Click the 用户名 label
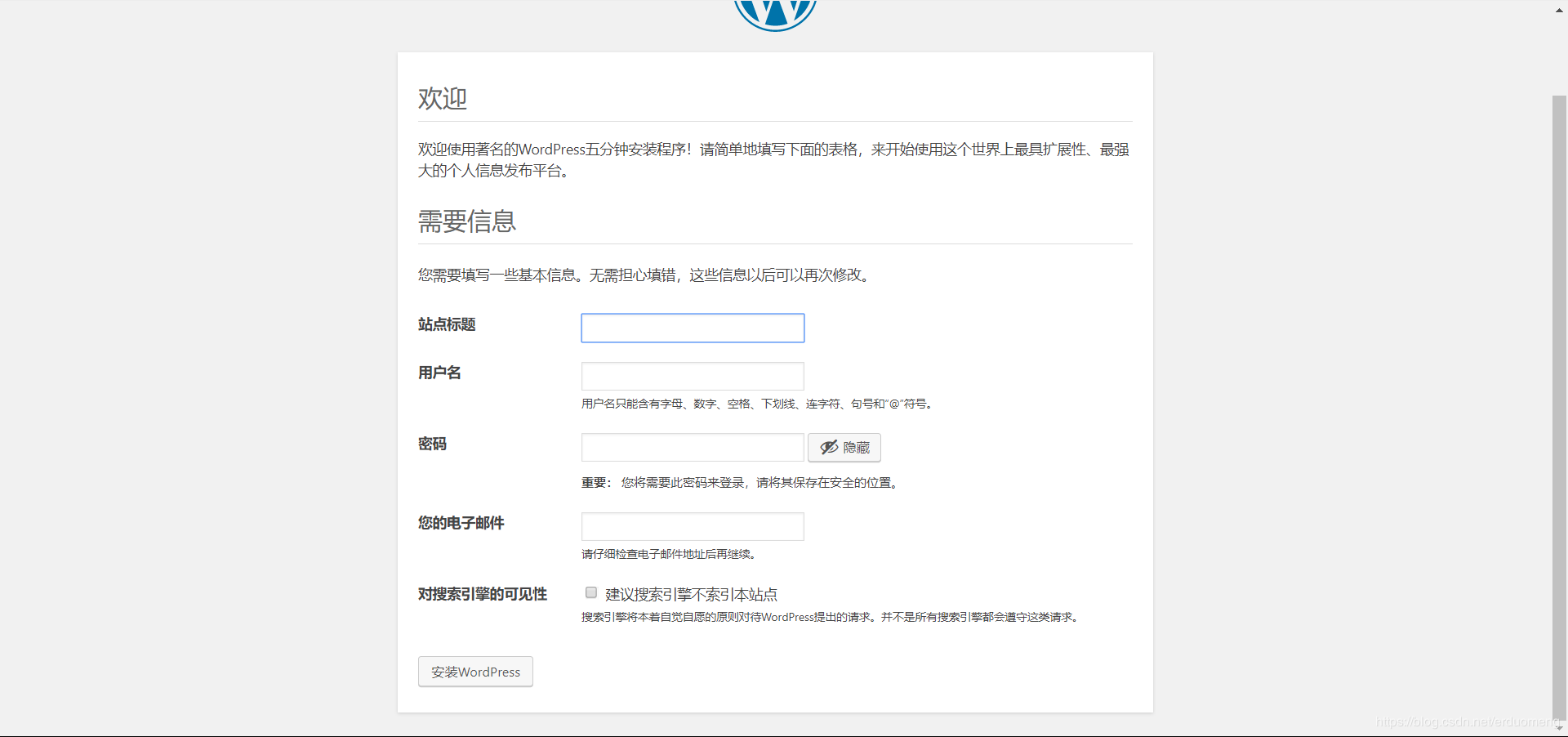The image size is (1568, 737). (x=439, y=373)
